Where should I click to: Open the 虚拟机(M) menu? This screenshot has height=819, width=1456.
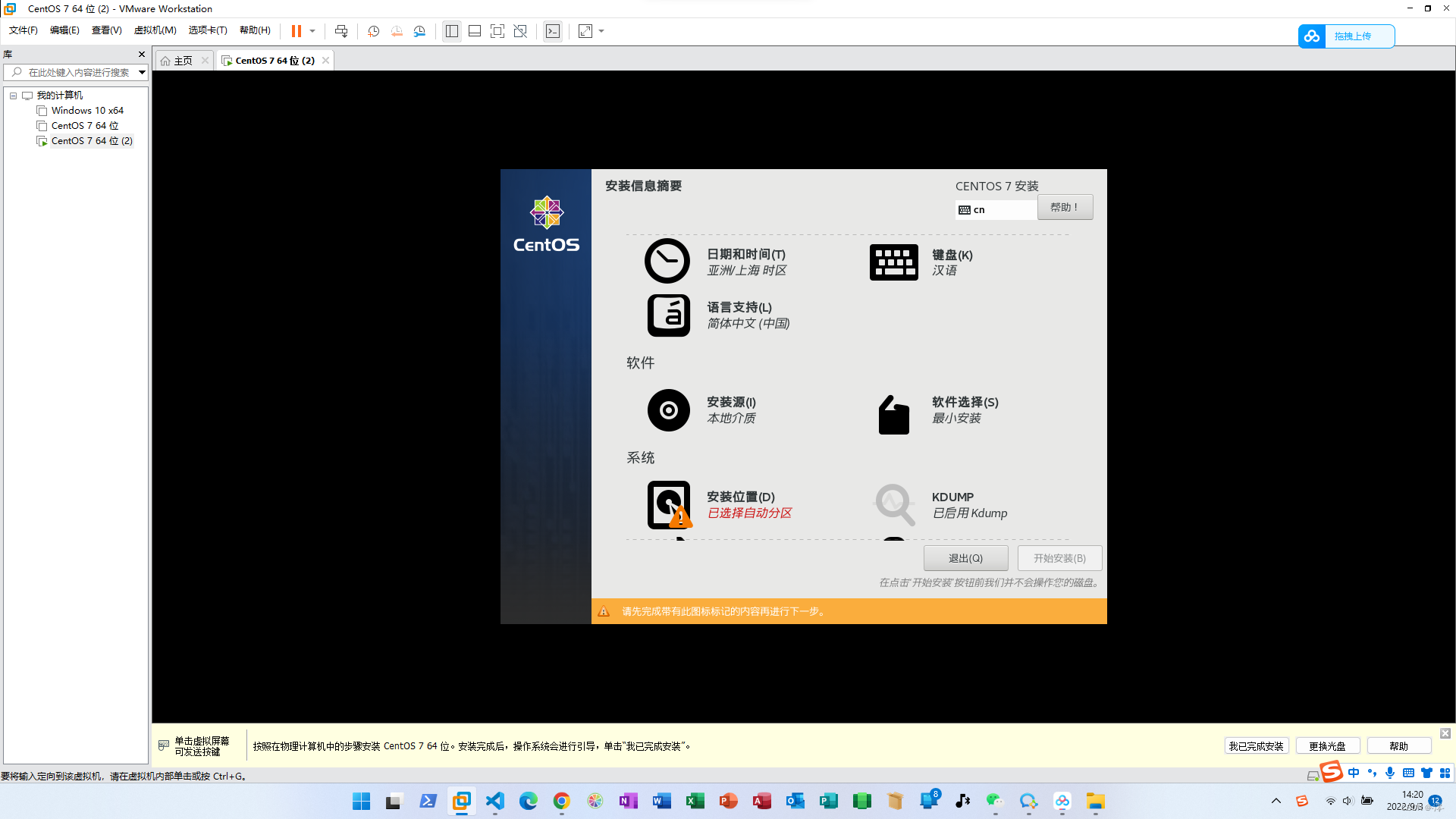[x=155, y=30]
